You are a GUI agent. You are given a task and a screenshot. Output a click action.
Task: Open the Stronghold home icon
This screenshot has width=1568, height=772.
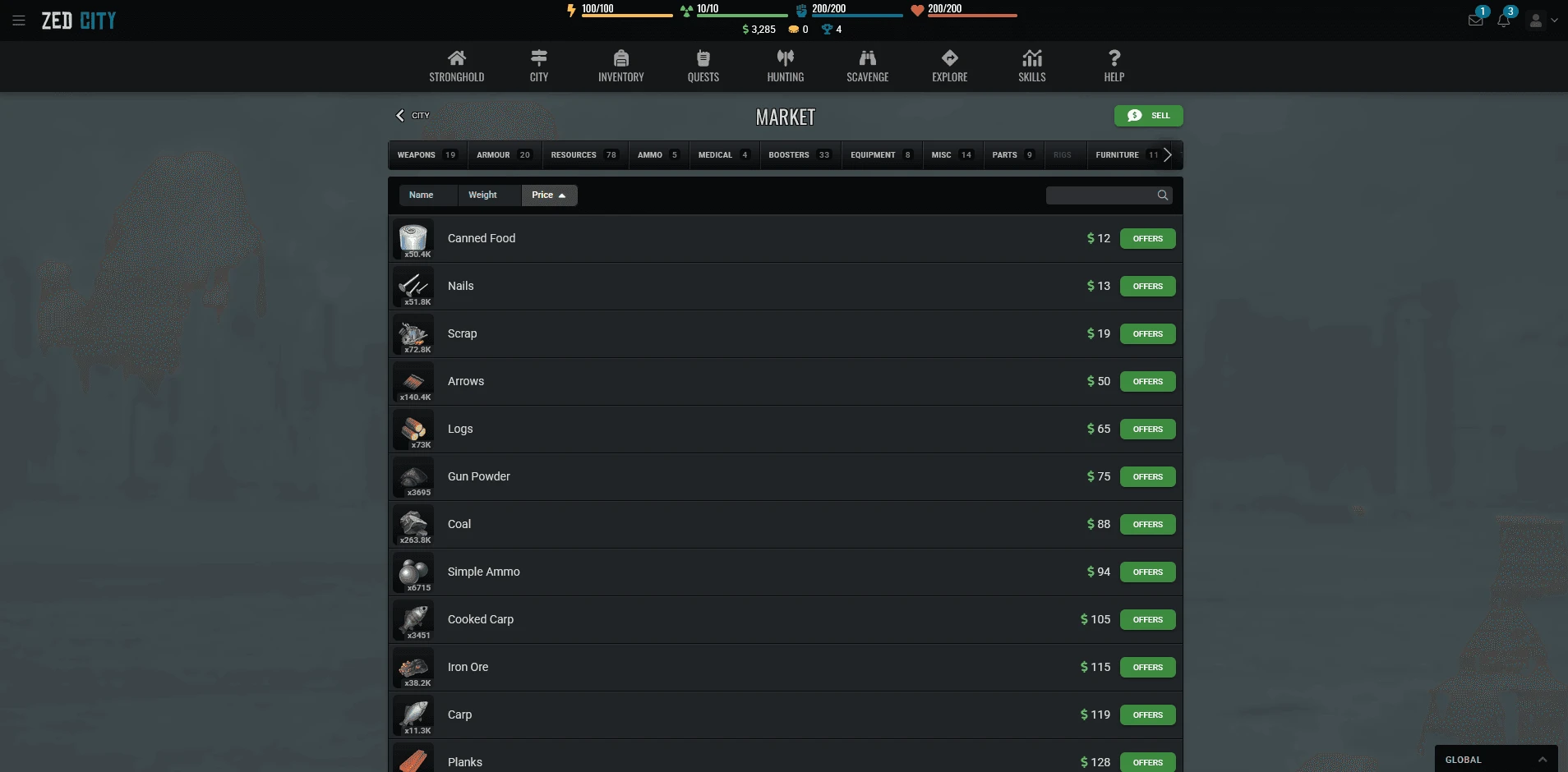456,58
